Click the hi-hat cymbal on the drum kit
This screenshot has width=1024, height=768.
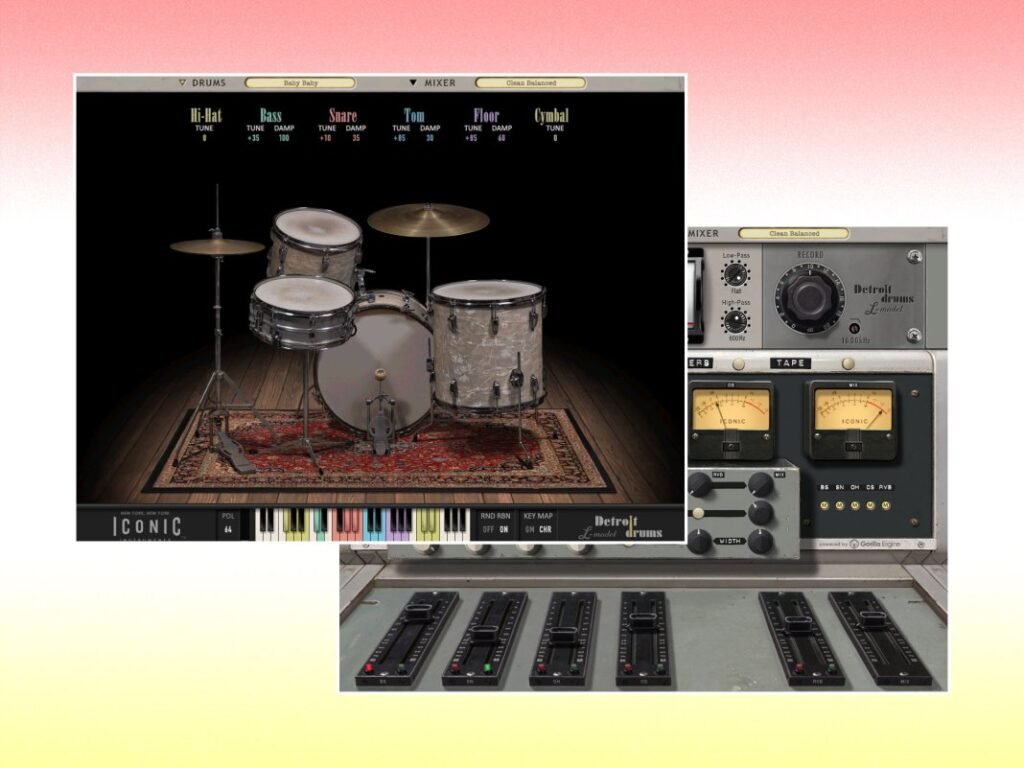217,247
